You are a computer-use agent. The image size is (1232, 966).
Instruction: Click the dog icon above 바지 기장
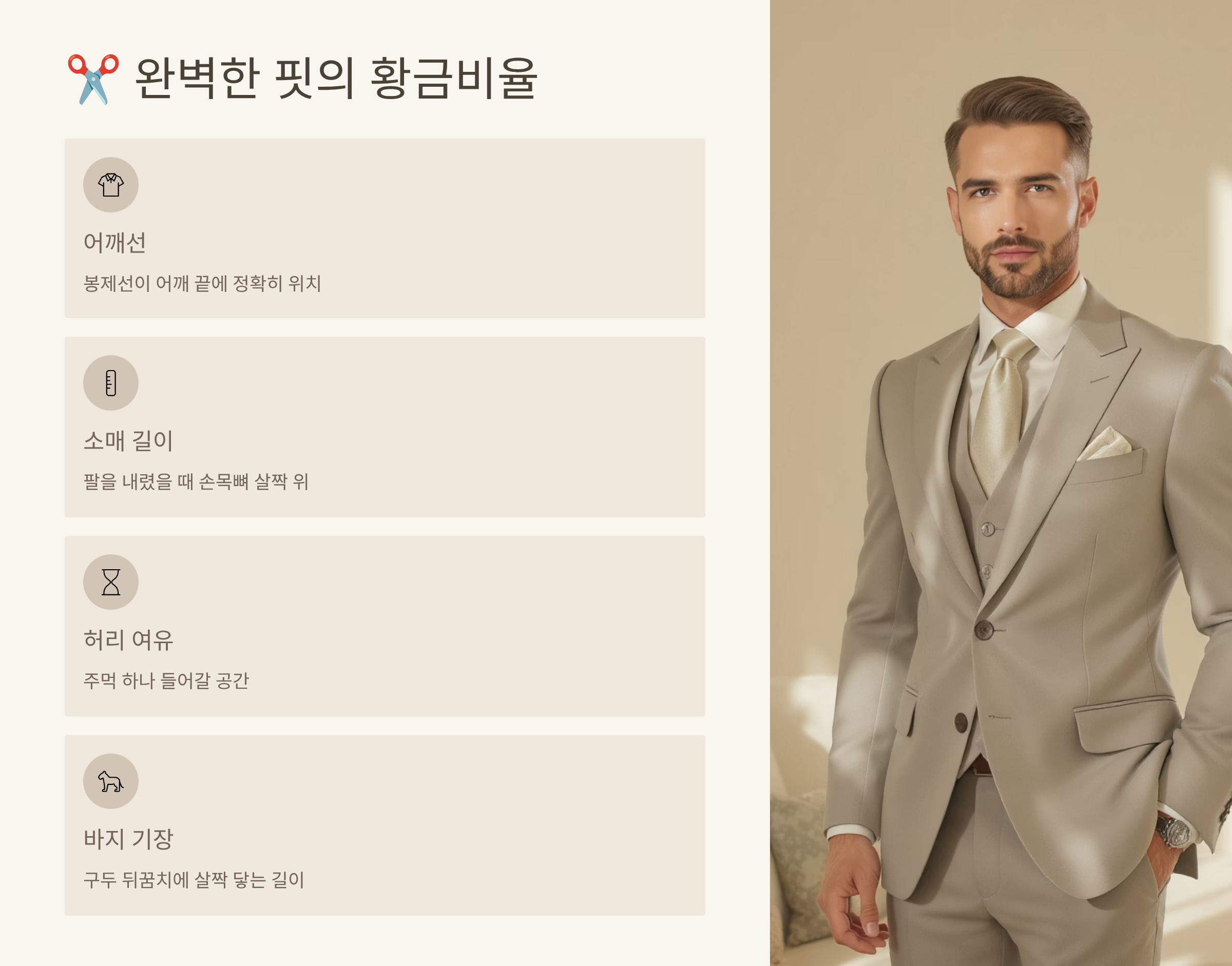coord(111,781)
